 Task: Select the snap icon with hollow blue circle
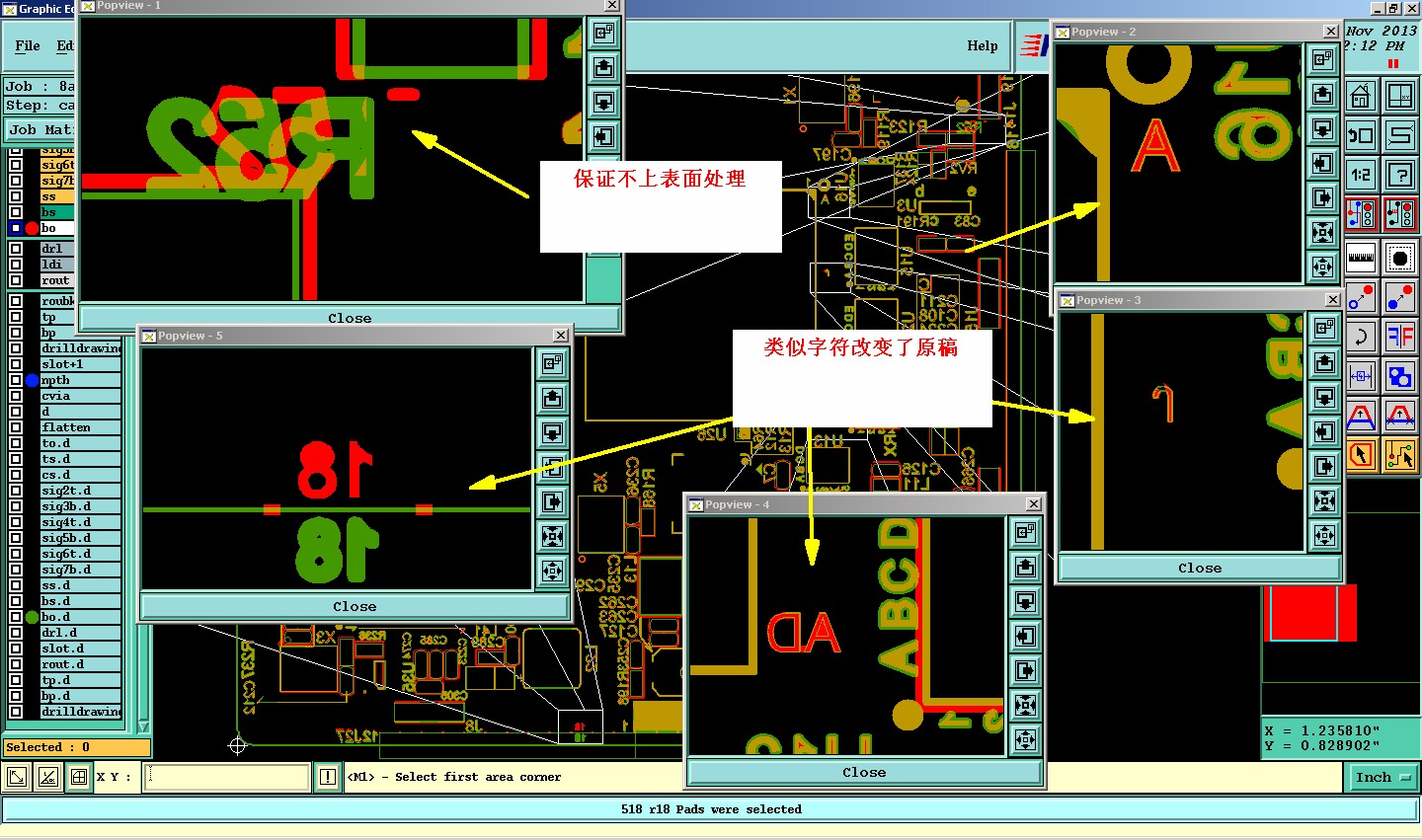point(1361,297)
